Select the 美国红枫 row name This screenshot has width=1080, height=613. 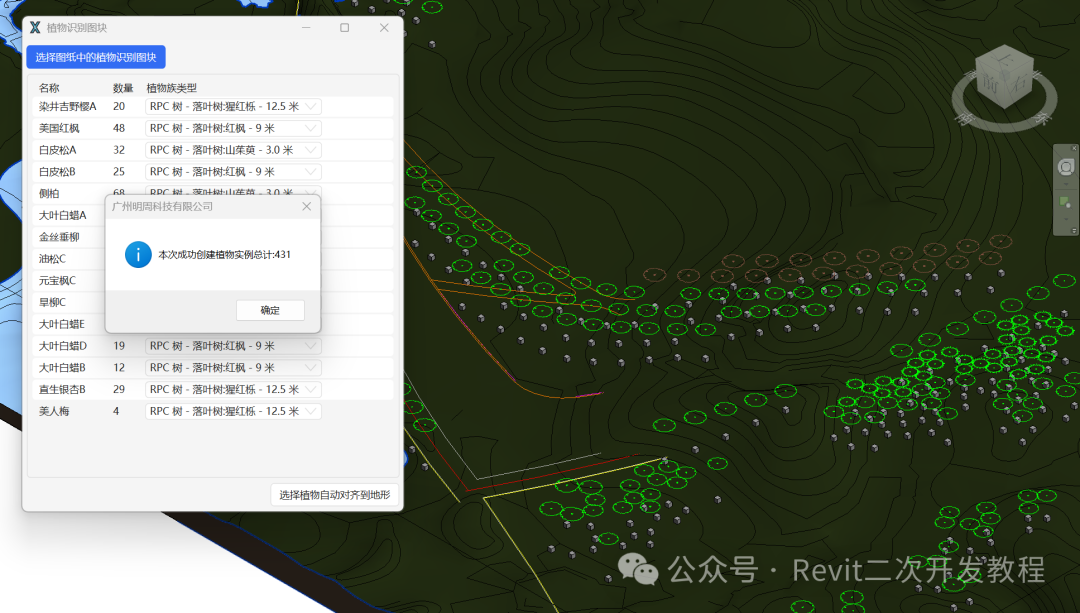[x=59, y=128]
